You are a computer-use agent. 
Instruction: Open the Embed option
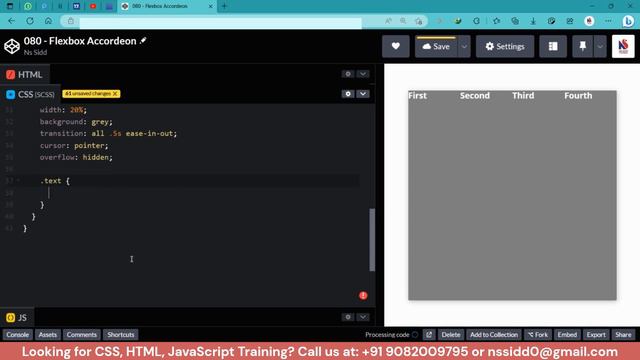[567, 335]
